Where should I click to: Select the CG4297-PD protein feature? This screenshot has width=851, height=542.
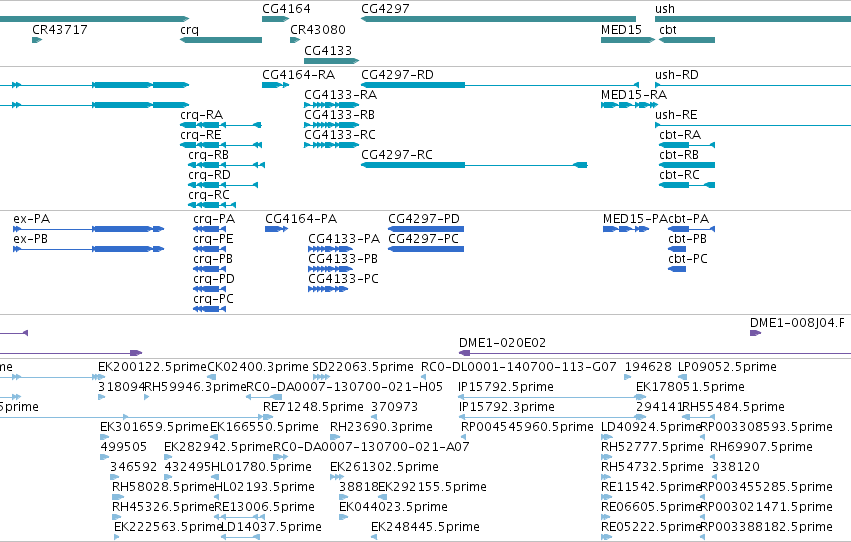tap(426, 229)
